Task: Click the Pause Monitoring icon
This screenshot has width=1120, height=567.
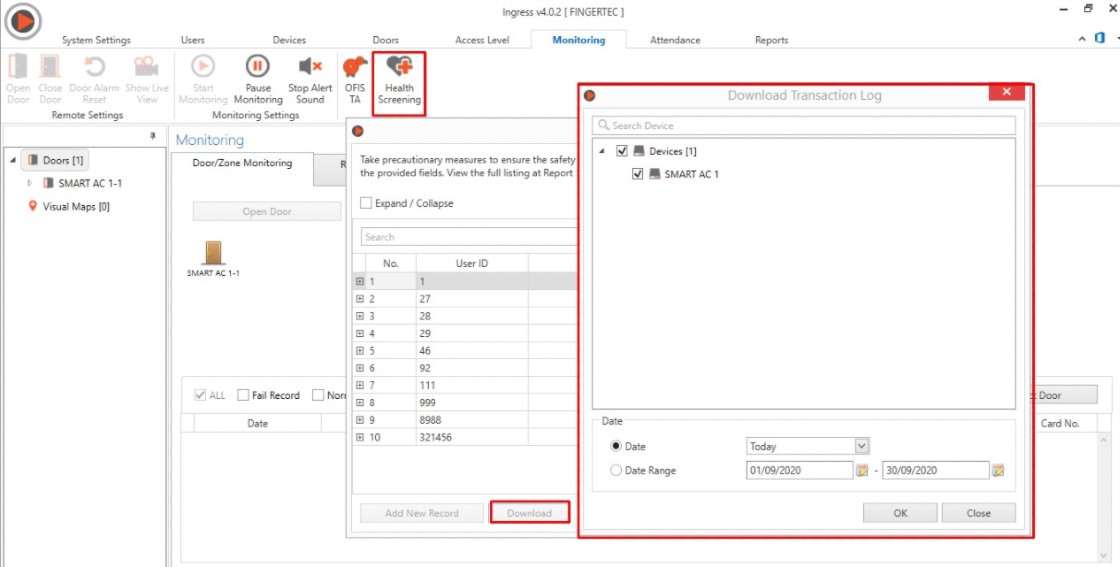Action: coord(258,66)
